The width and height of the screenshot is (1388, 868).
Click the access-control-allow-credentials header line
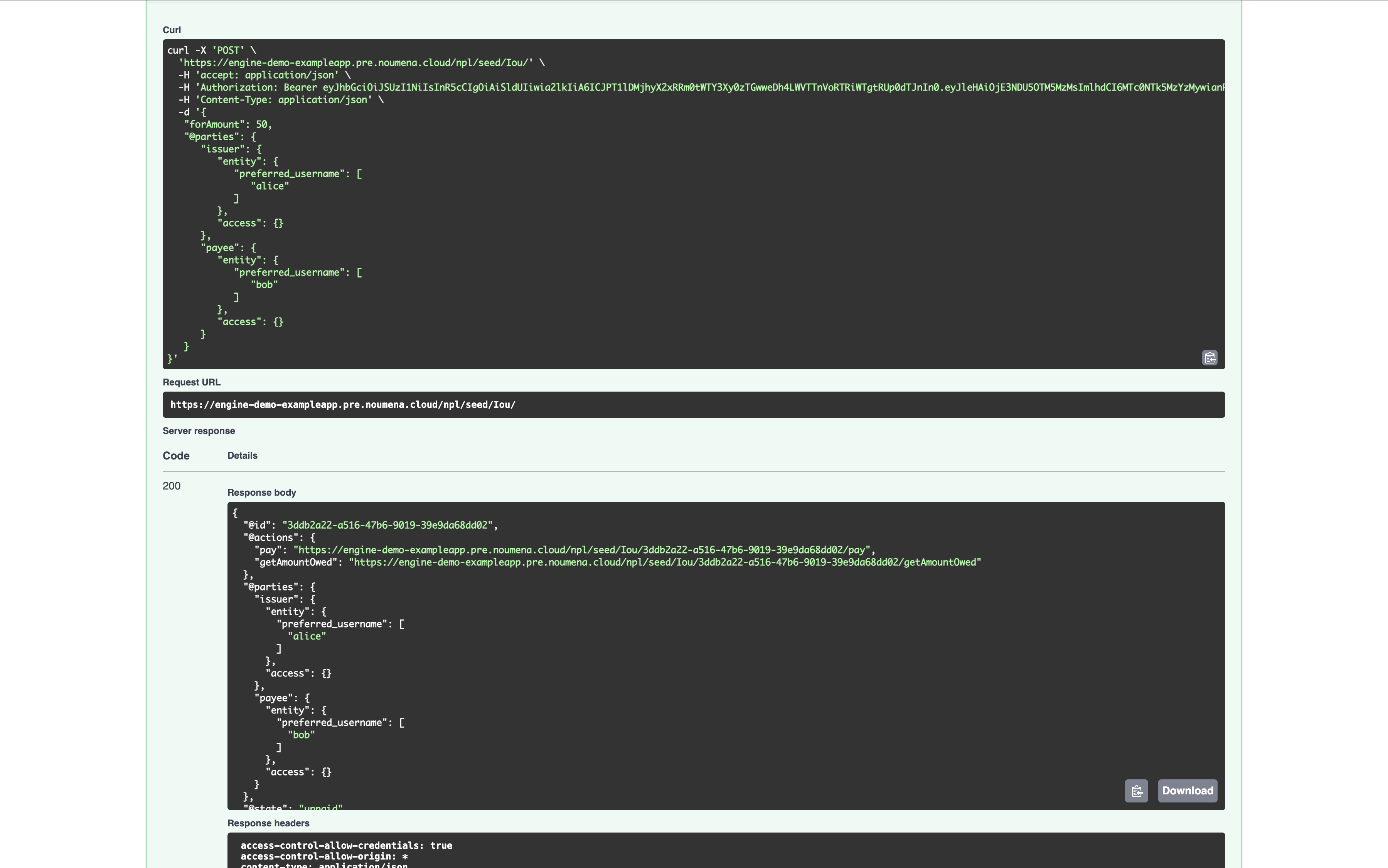point(346,845)
